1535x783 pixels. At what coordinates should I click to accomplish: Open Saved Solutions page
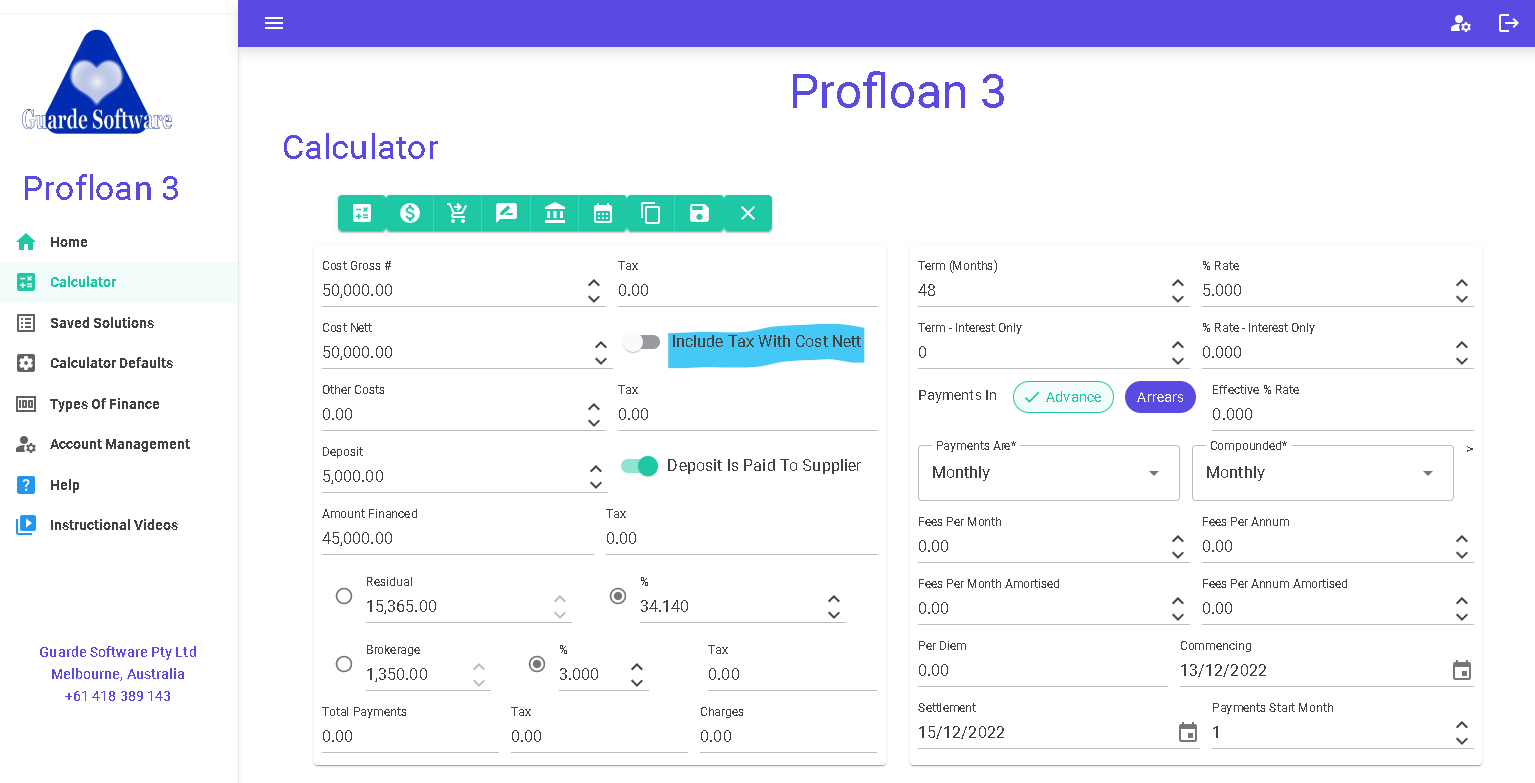tap(119, 323)
